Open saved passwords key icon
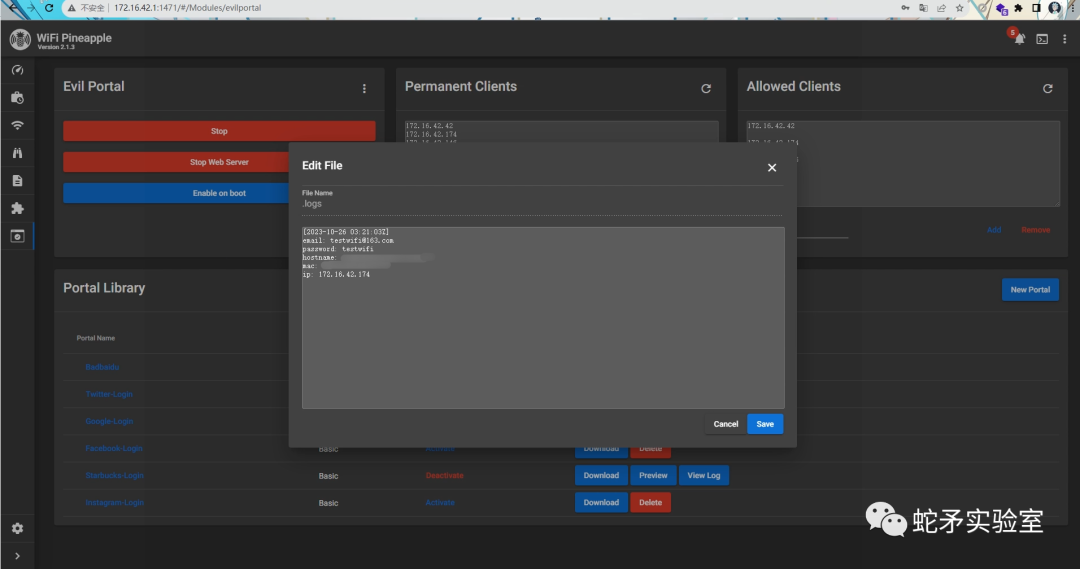Screen dimensions: 1080x569 tap(905, 8)
